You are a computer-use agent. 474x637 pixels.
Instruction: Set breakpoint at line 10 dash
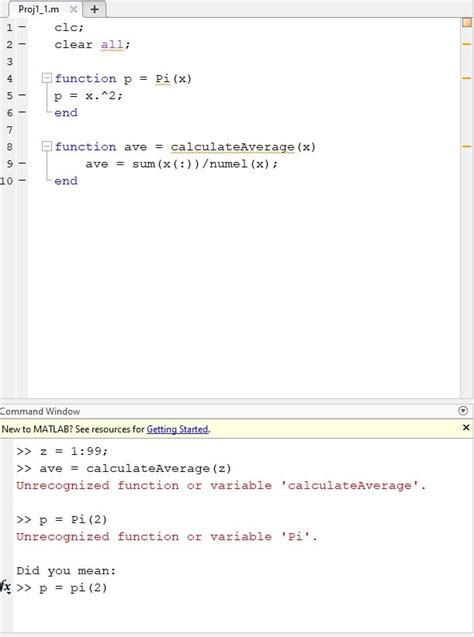(x=22, y=180)
